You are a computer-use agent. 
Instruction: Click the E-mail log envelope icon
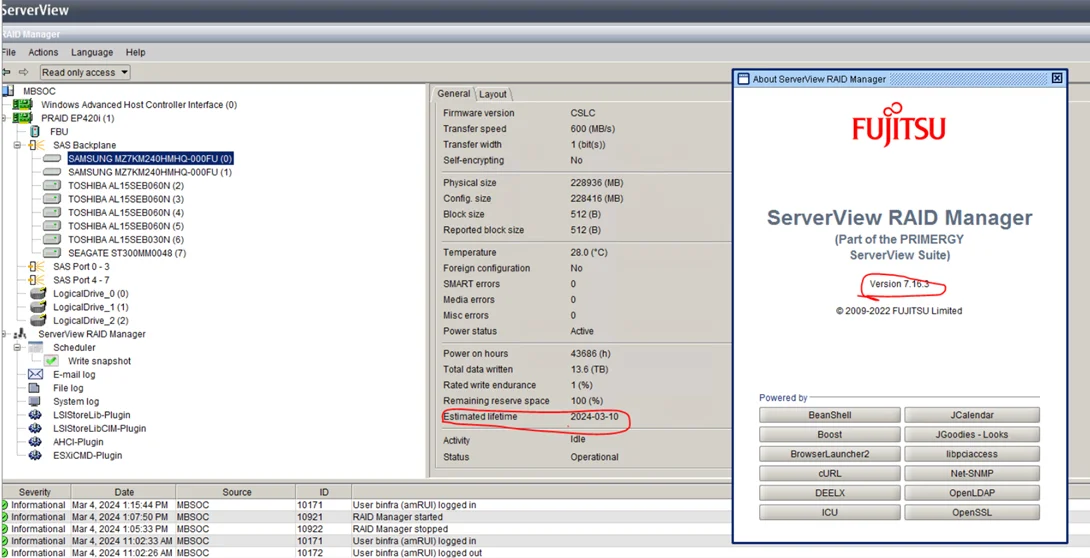tap(35, 375)
